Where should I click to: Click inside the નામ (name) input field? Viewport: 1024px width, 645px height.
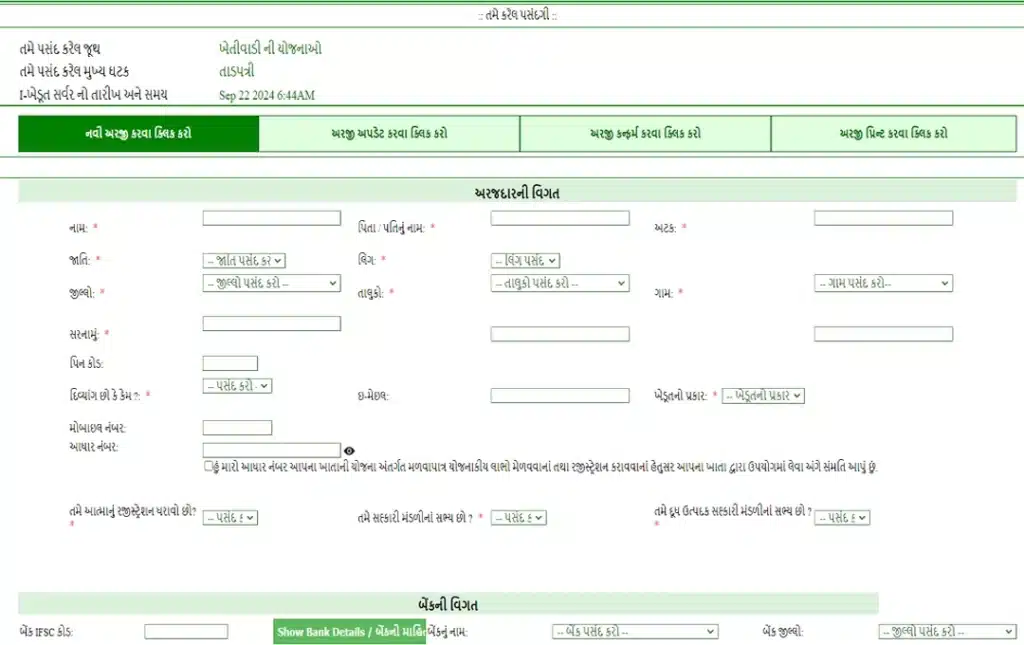(x=271, y=217)
